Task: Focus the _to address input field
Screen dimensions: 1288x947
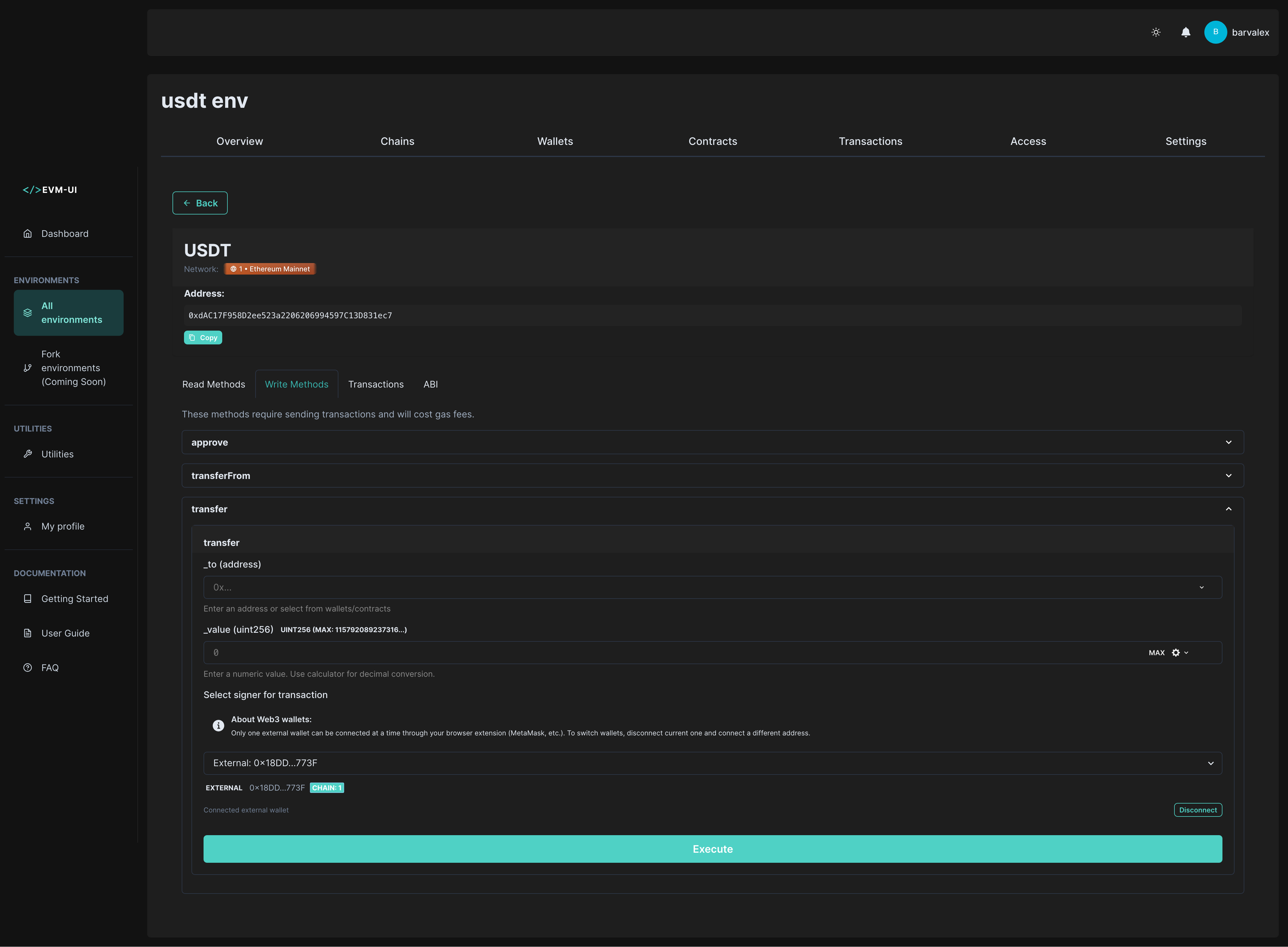Action: click(712, 588)
